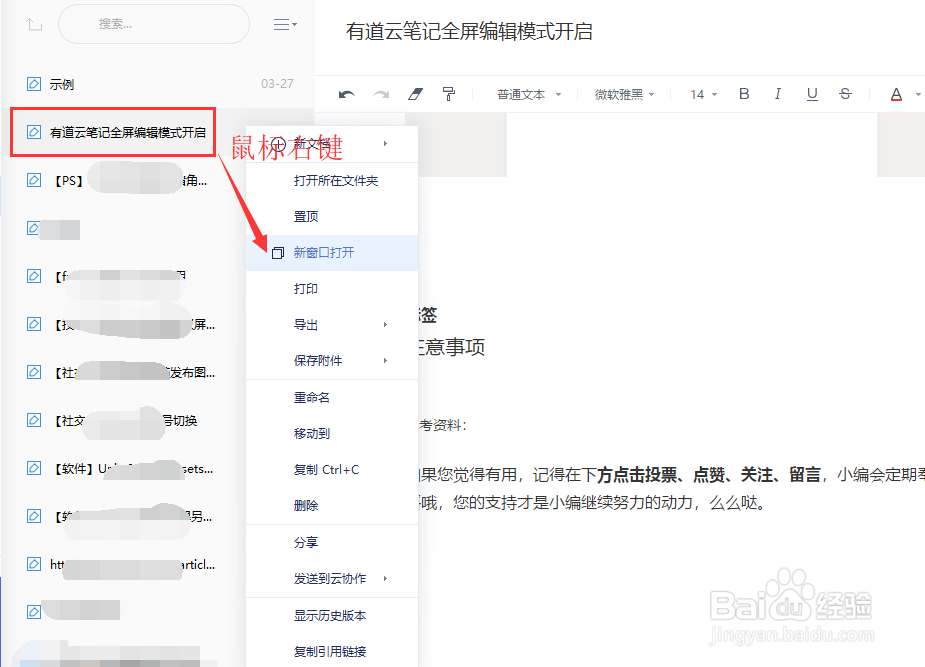This screenshot has width=925, height=667.
Task: Toggle bold formatting with the B button
Action: [744, 93]
